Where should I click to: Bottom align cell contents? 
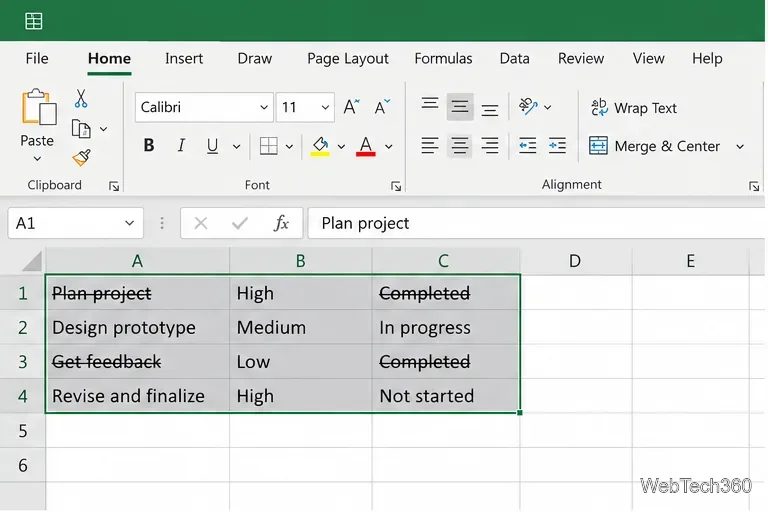[490, 110]
